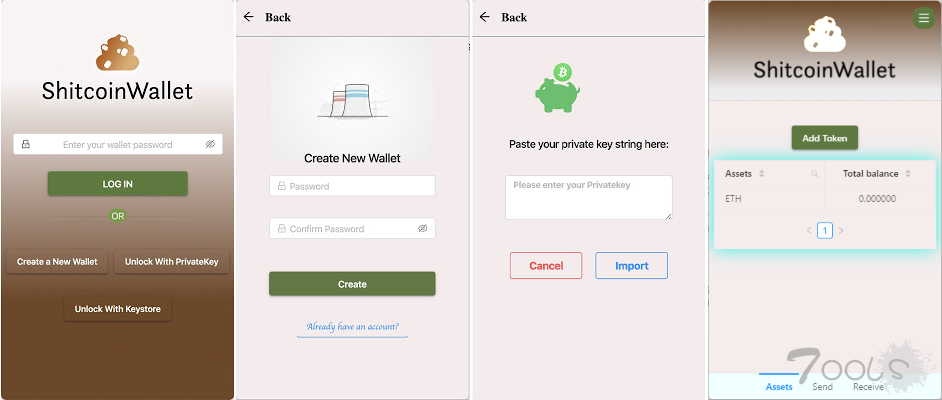Screen dimensions: 942x400
Task: Go to next page with right chevron
Action: click(841, 231)
